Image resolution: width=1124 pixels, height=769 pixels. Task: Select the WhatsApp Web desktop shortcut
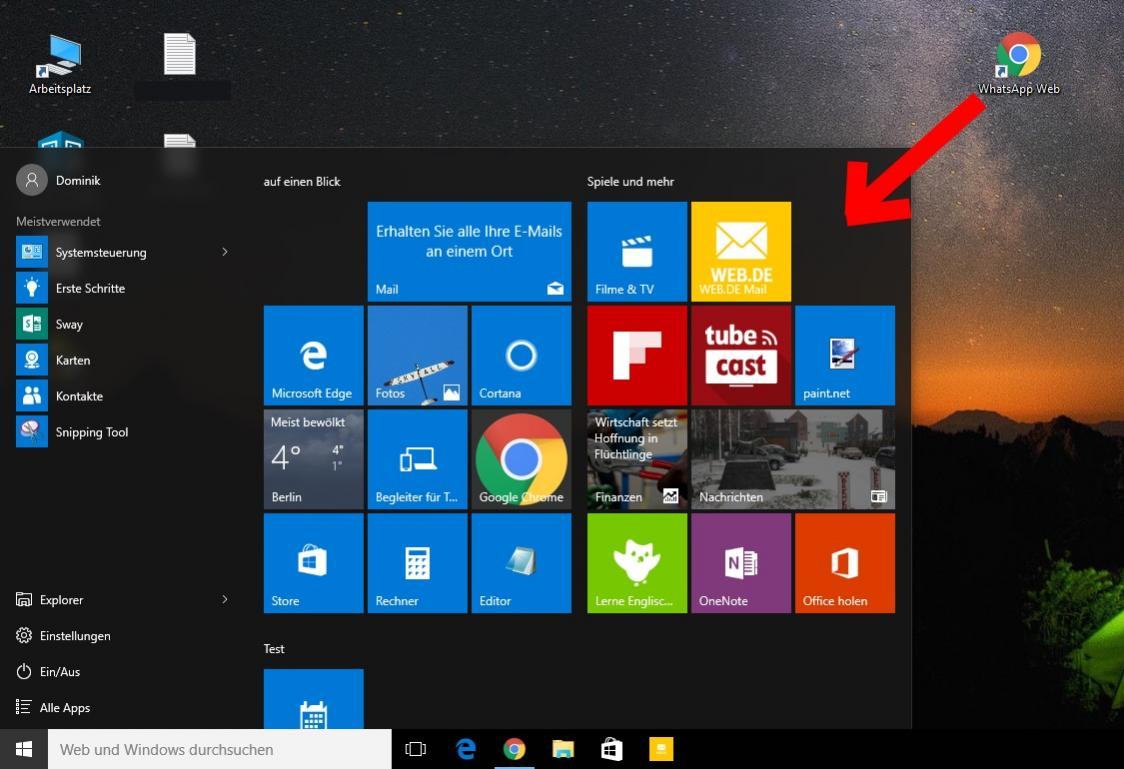point(1019,65)
